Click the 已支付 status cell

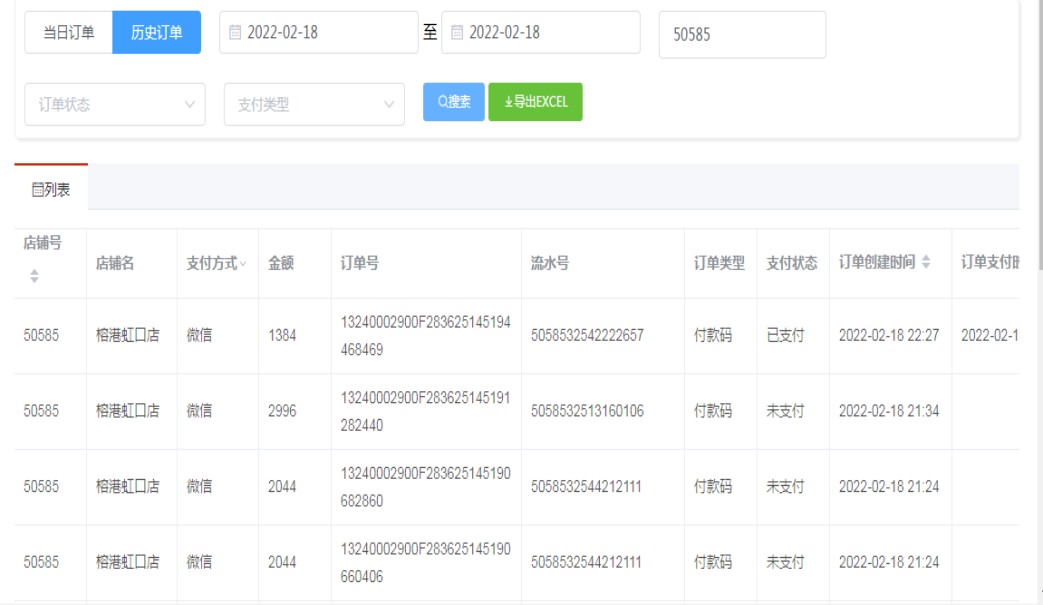coord(785,336)
